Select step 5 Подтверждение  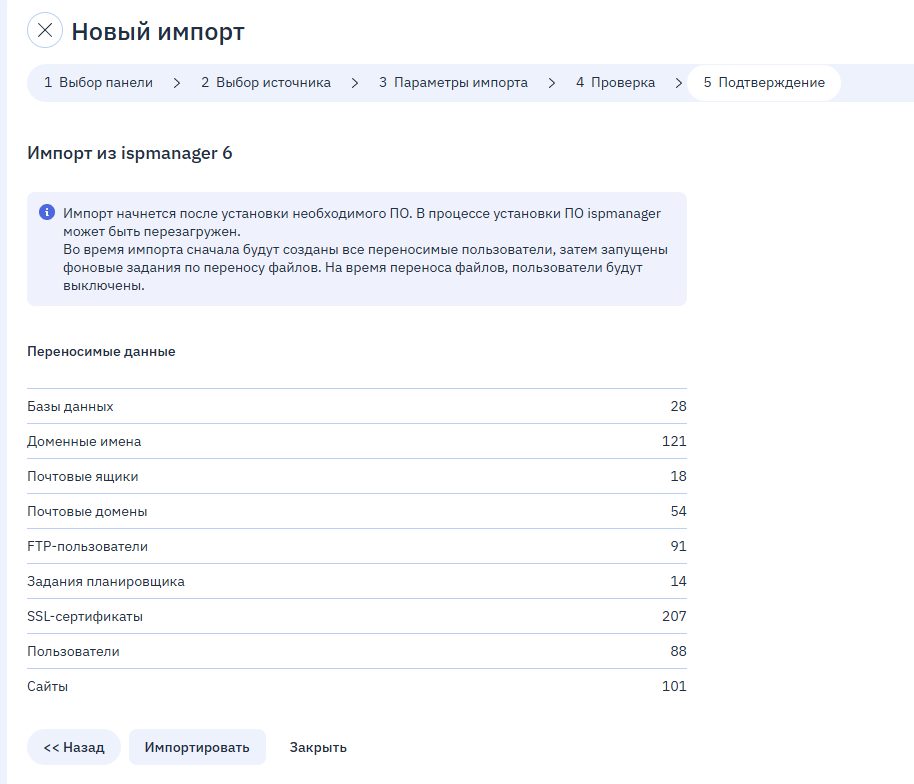(x=764, y=83)
